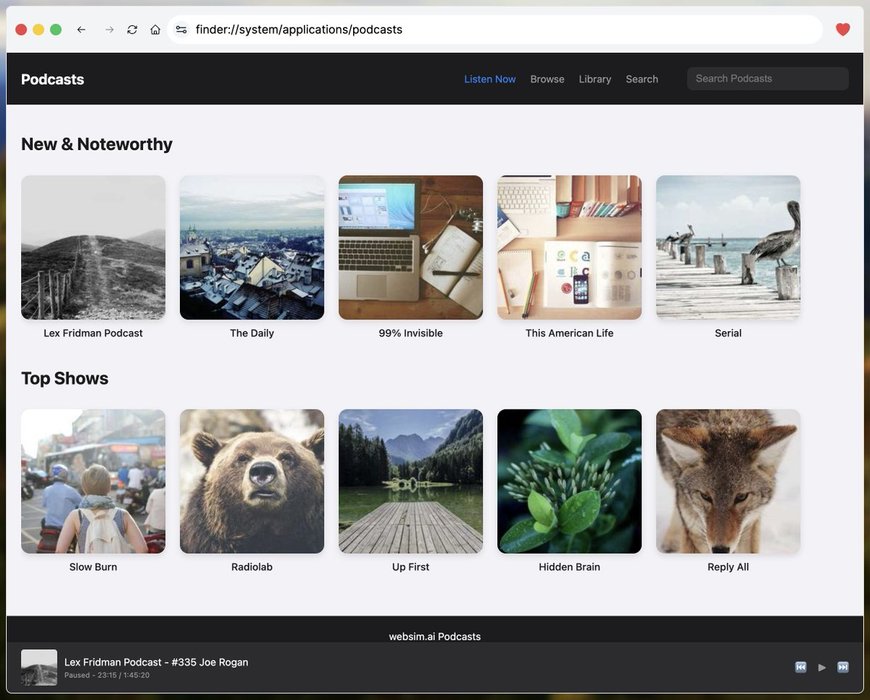Click the 'Reply All' title

click(x=728, y=567)
